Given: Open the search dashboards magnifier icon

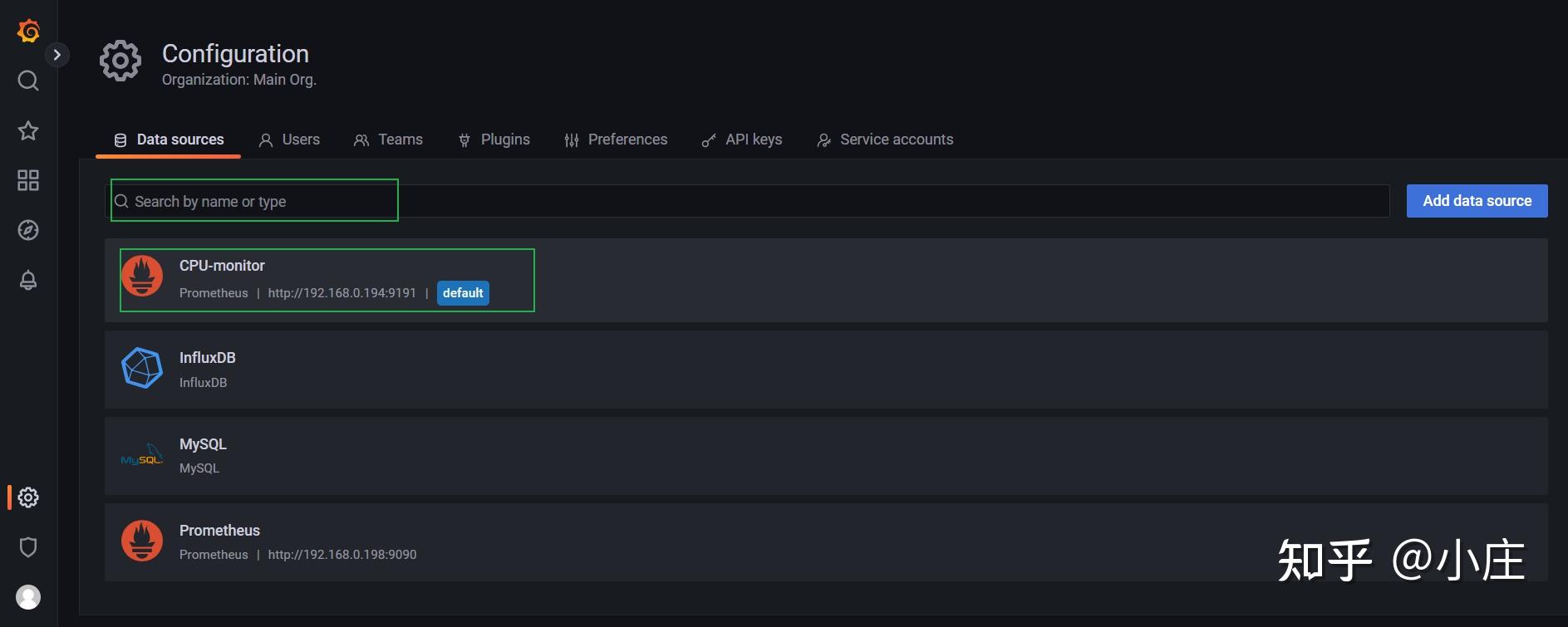Looking at the screenshot, I should point(28,81).
